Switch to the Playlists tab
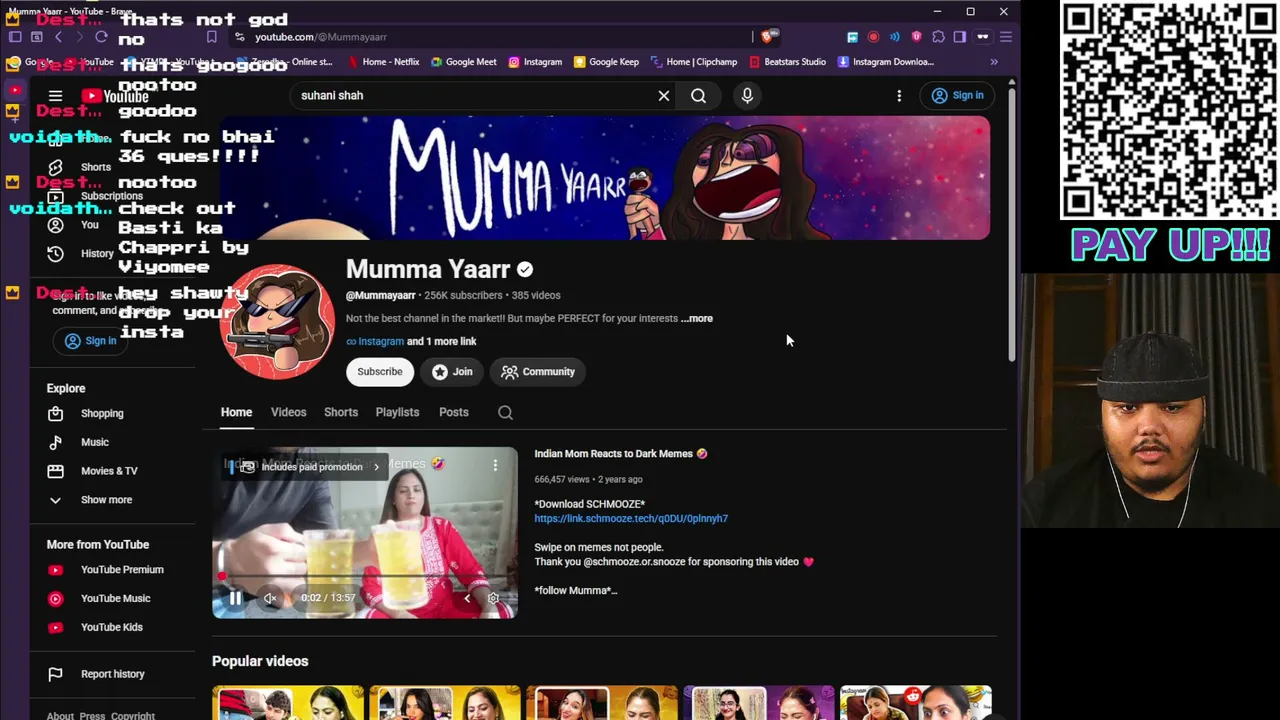Image resolution: width=1280 pixels, height=720 pixels. (x=397, y=412)
